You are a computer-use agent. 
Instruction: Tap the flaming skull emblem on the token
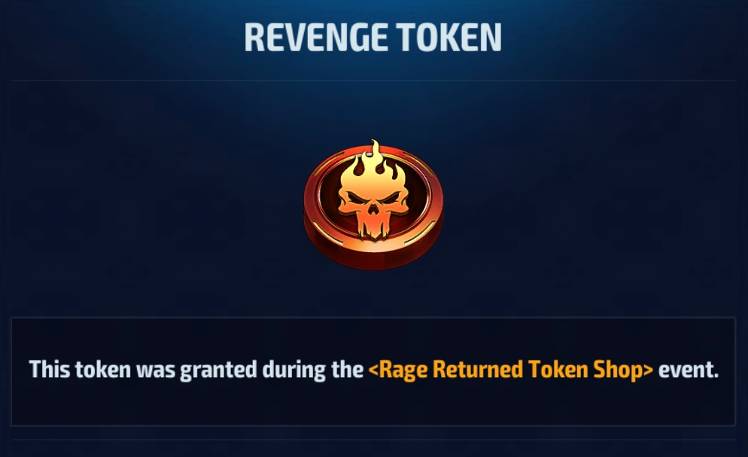coord(374,191)
